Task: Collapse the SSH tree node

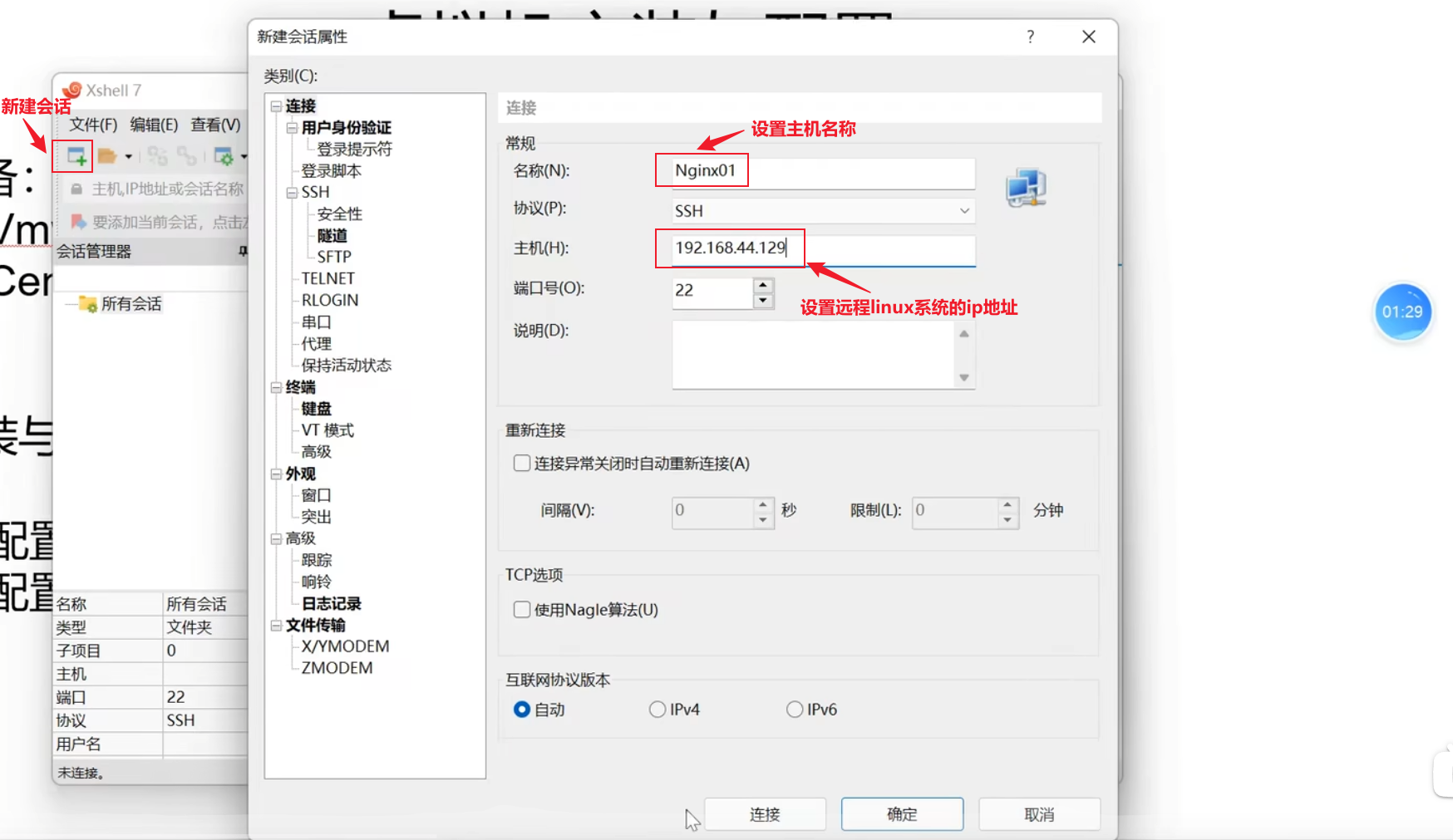Action: (292, 193)
